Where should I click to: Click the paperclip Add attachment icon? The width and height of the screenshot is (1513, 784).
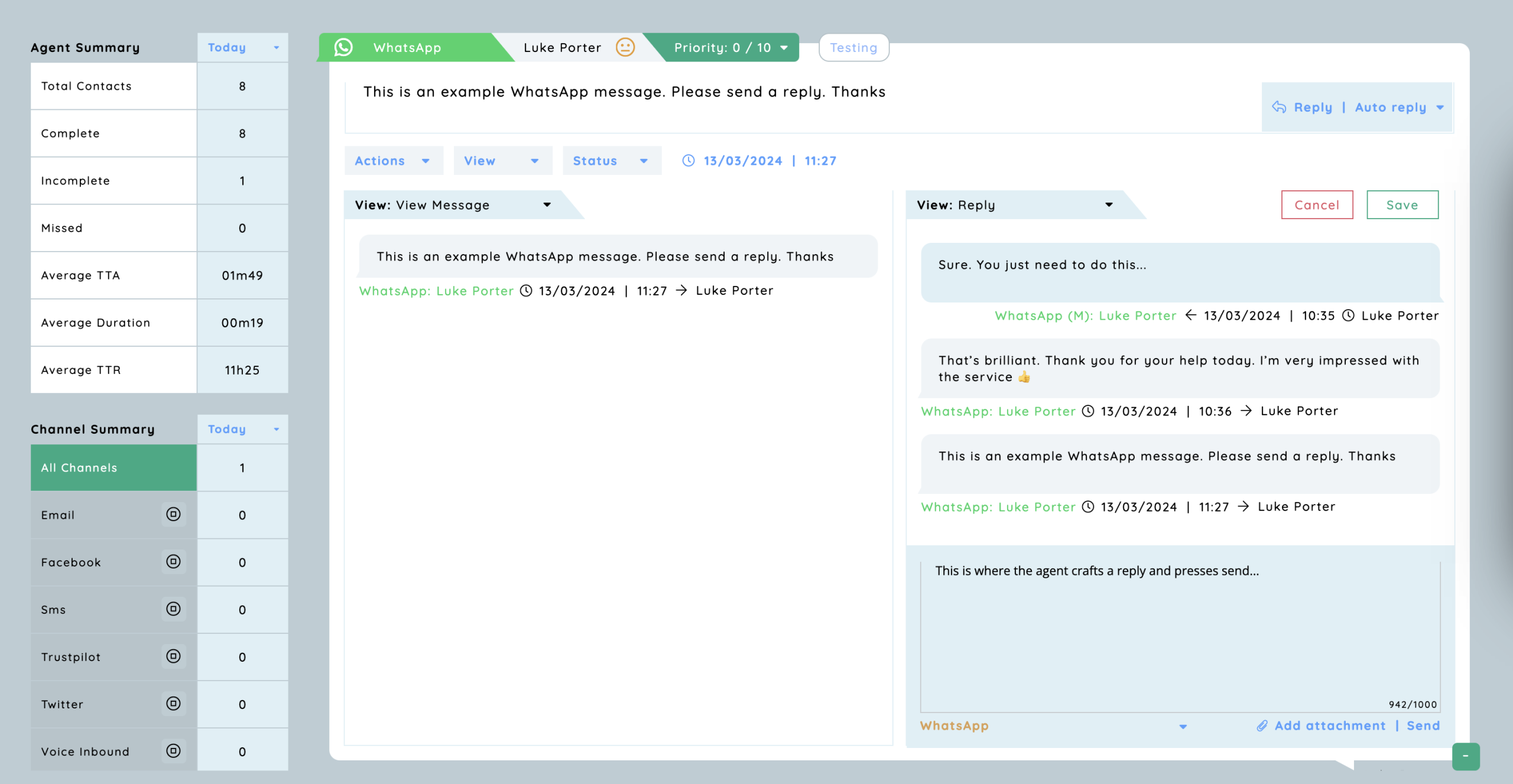coord(1262,726)
